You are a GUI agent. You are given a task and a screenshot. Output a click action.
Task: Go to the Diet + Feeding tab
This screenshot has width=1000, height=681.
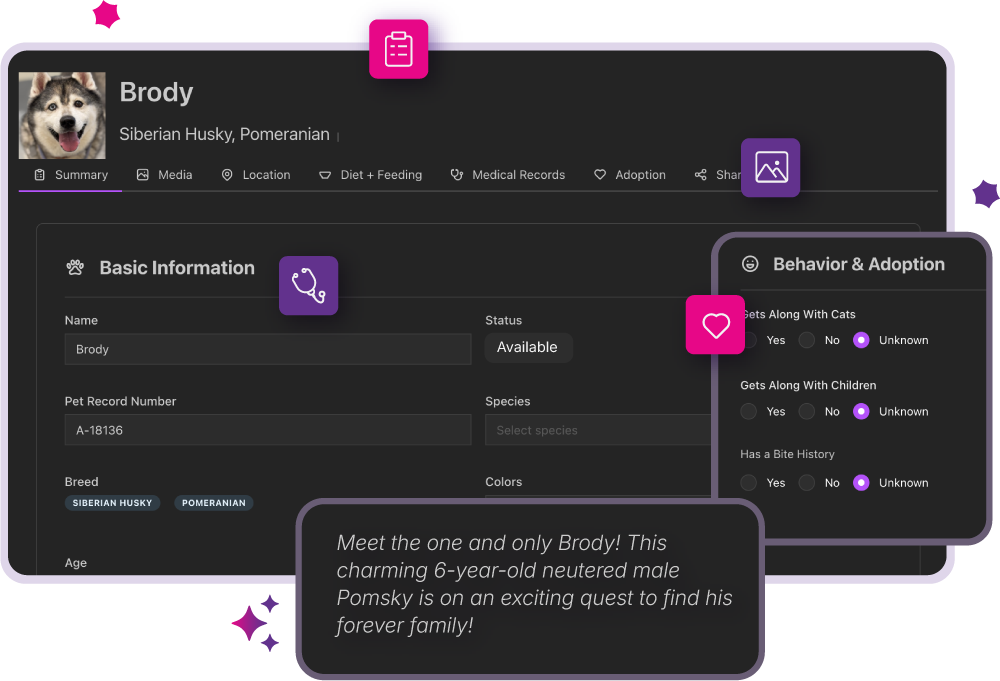click(371, 175)
